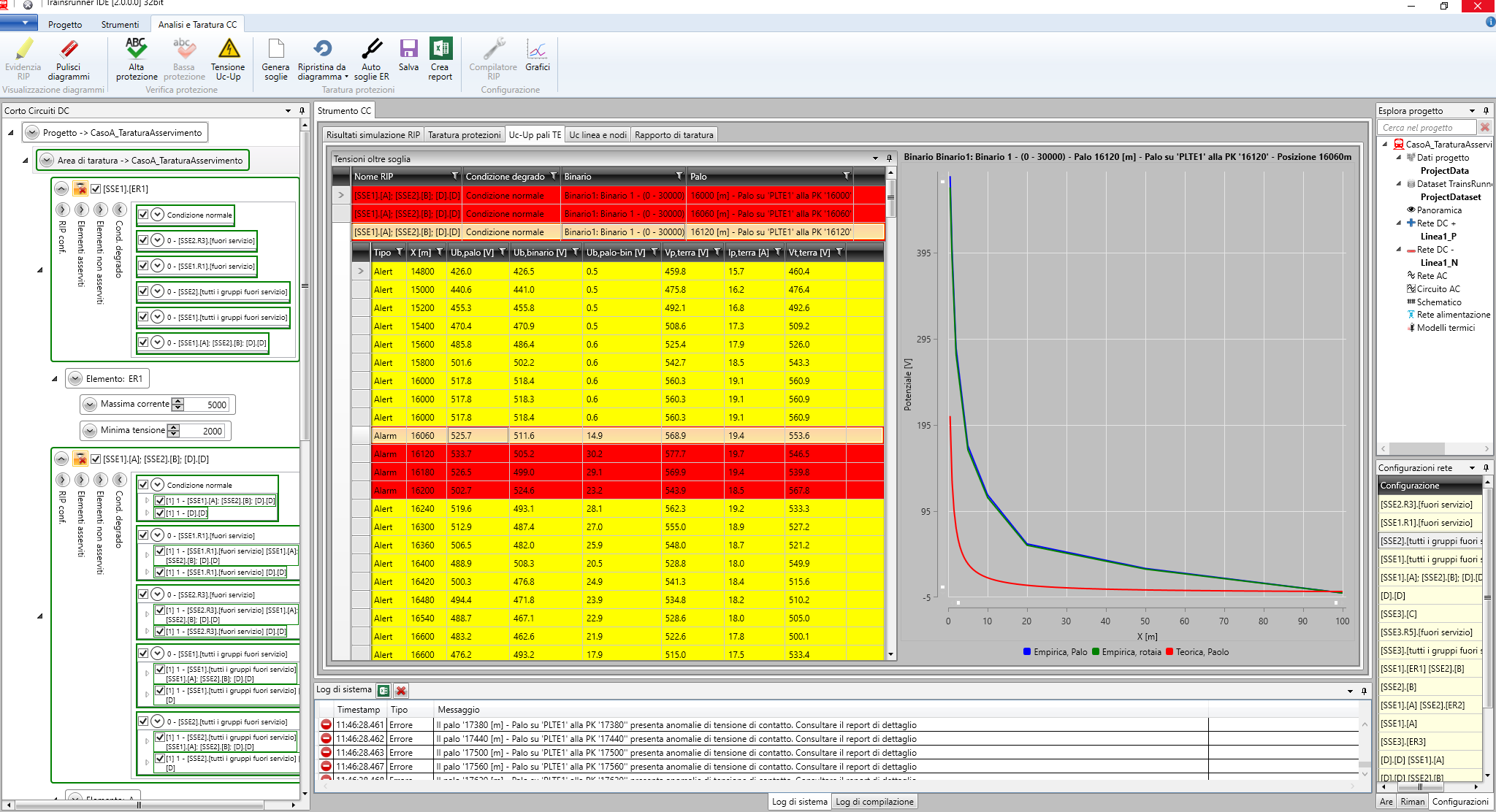Collapse the Minima tensione expander
Screen dimensions: 1496x812
click(x=90, y=430)
